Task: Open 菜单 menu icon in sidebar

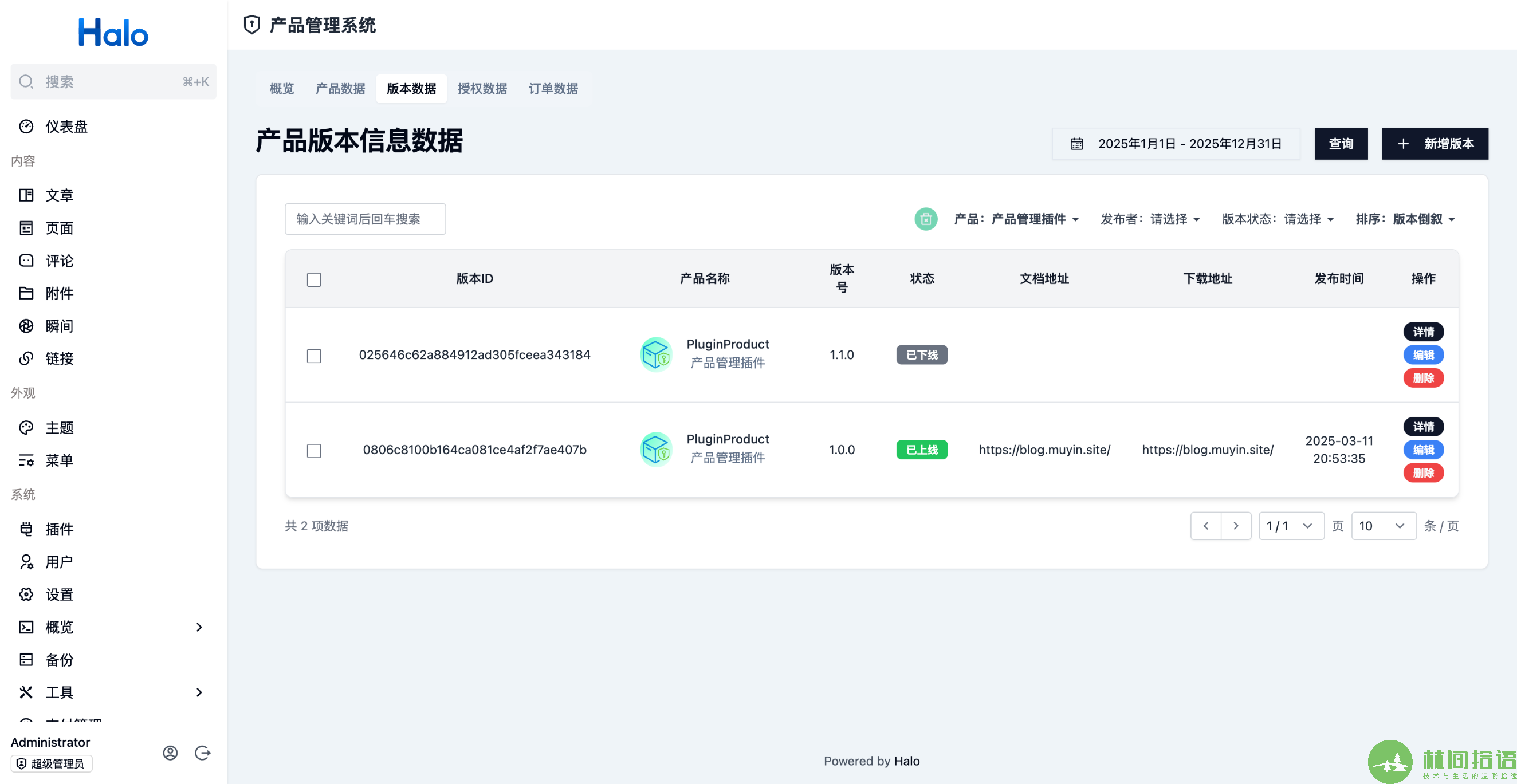Action: [x=26, y=460]
